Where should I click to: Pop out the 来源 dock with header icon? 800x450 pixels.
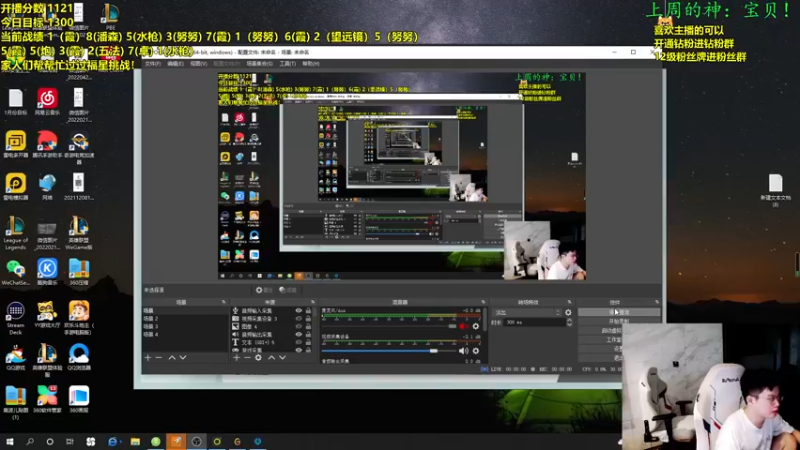click(x=313, y=302)
